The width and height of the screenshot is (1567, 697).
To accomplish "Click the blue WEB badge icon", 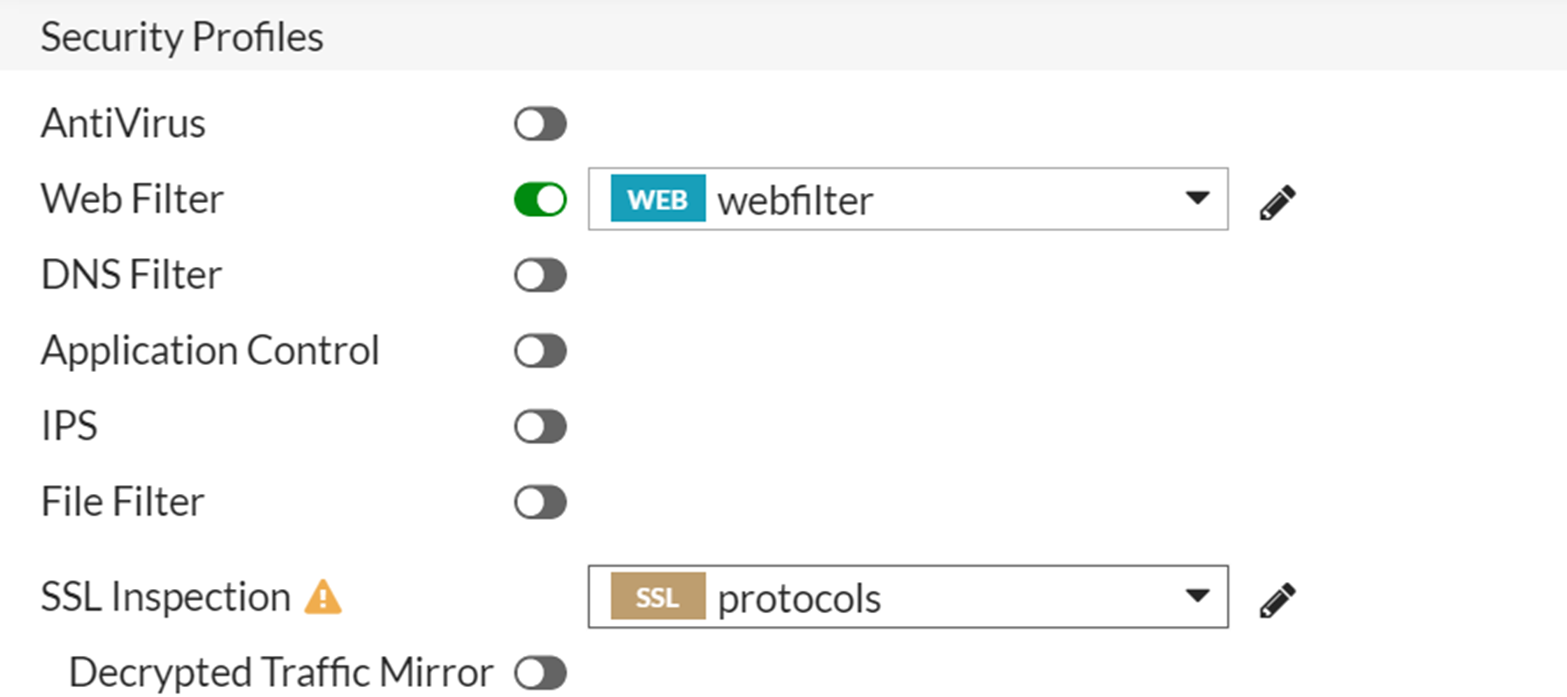I will coord(657,200).
